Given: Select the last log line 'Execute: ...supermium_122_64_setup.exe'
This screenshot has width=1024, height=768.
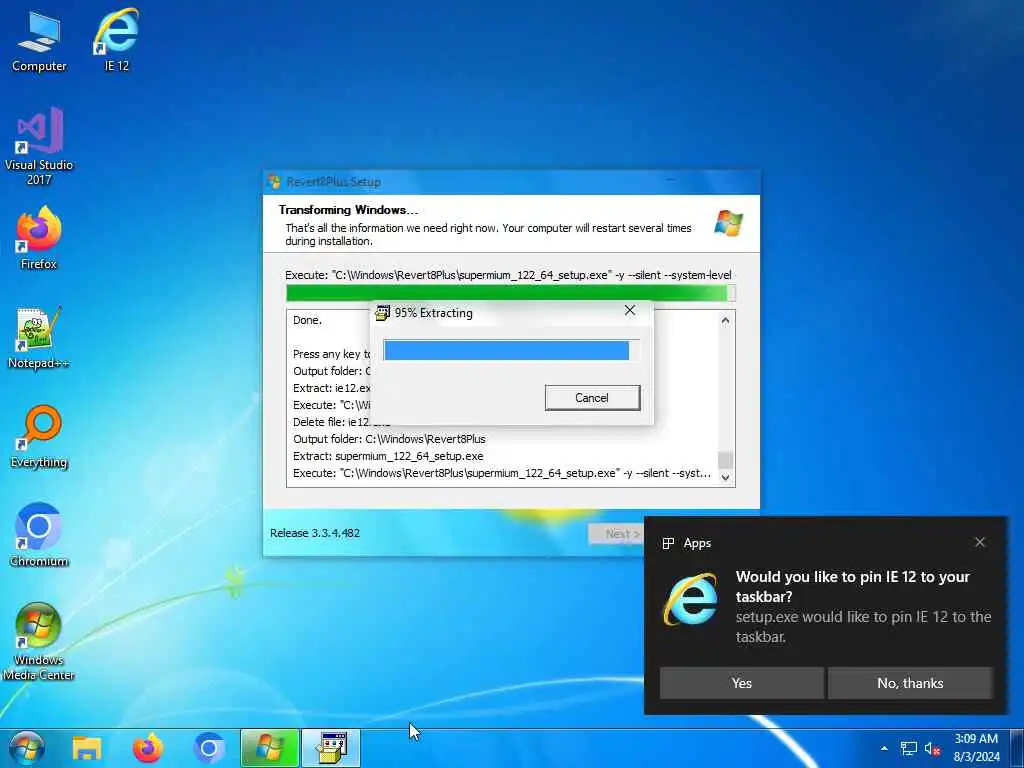Looking at the screenshot, I should tap(502, 473).
